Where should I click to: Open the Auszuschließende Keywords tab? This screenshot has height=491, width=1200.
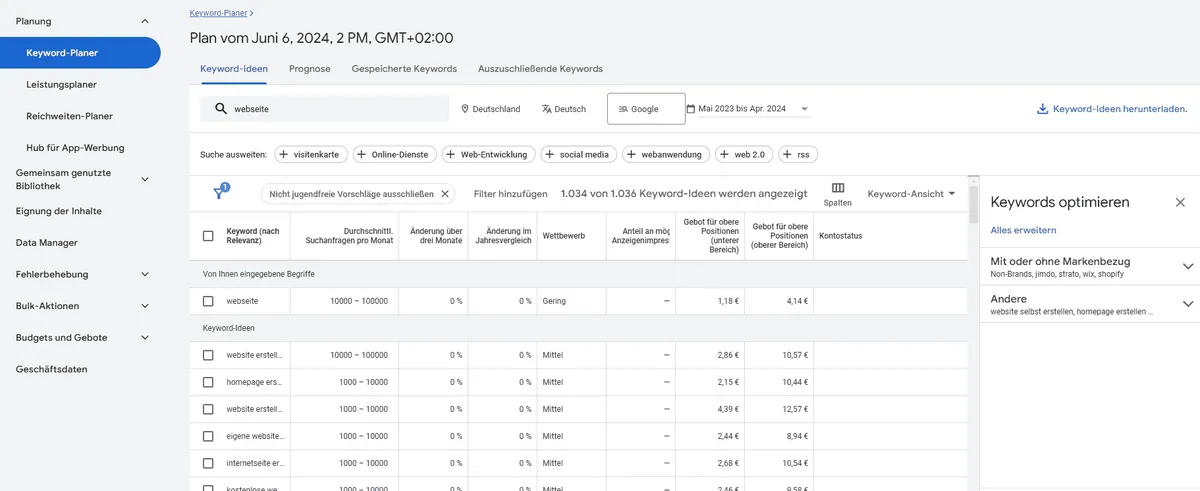[540, 69]
